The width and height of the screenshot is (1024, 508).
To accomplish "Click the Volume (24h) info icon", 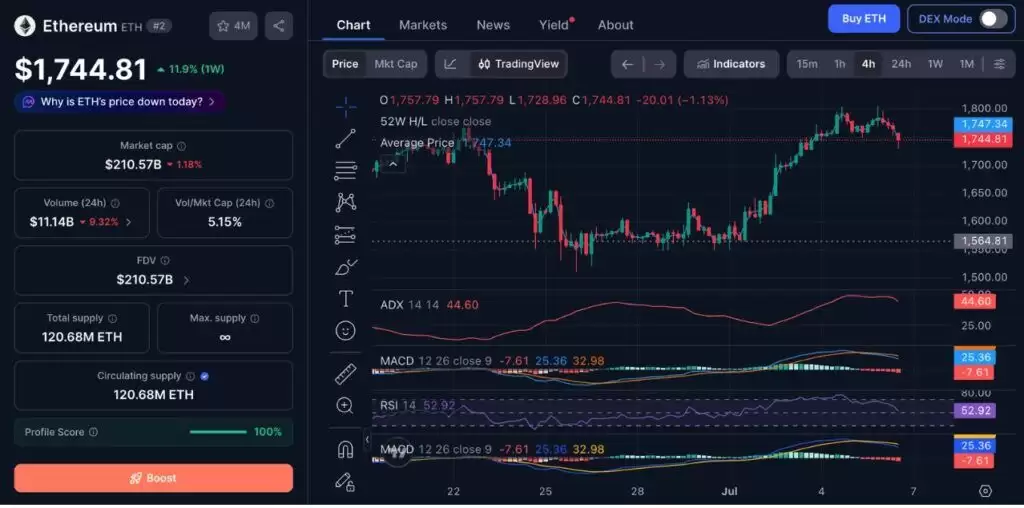I will (116, 204).
